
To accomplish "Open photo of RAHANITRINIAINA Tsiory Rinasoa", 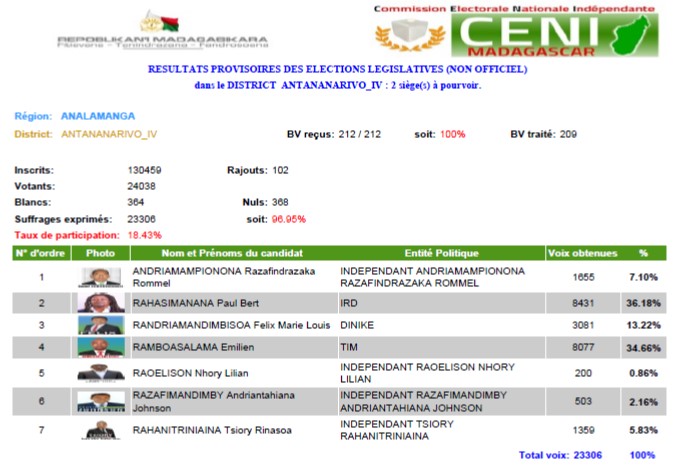I will point(101,430).
